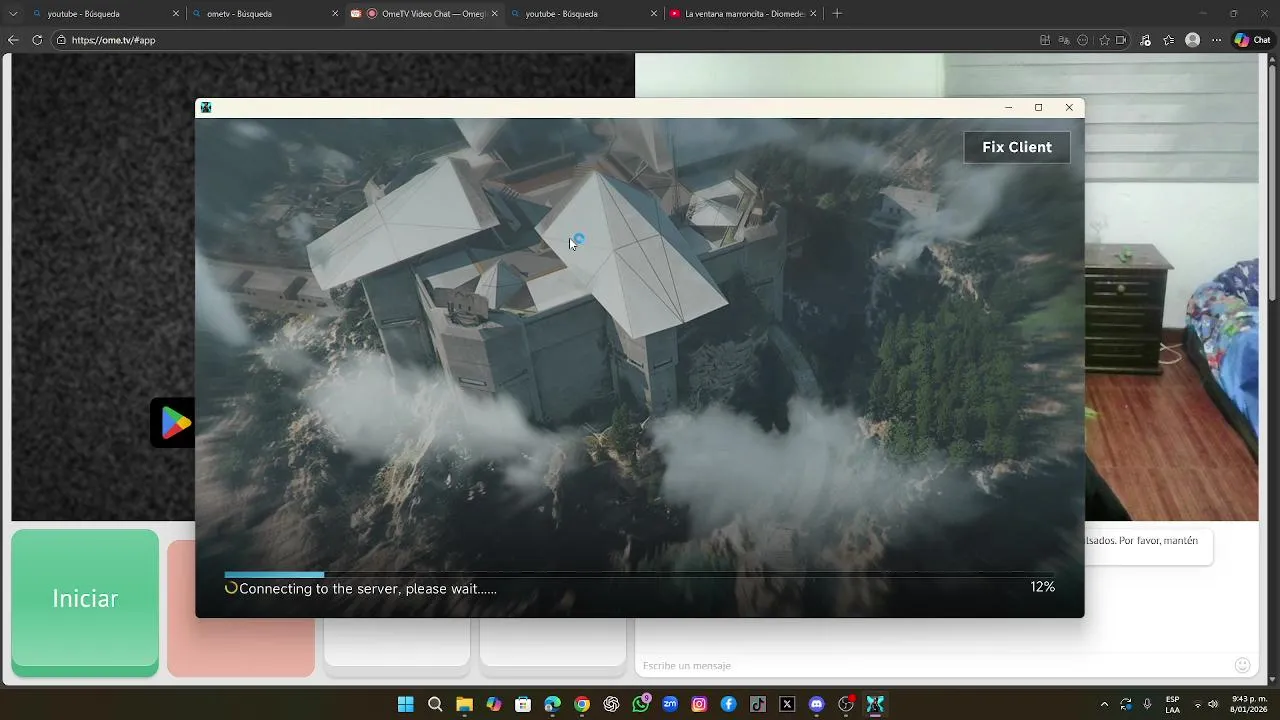Image resolution: width=1280 pixels, height=720 pixels.
Task: Open the volume tray icon
Action: tap(1213, 704)
